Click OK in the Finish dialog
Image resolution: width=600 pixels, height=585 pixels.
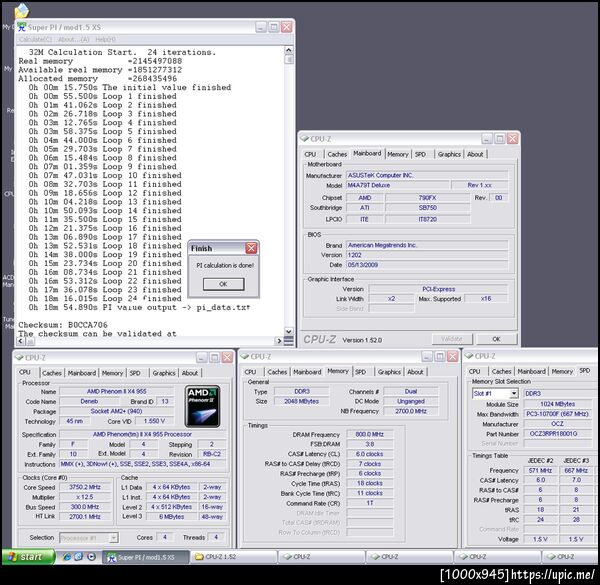[x=223, y=284]
